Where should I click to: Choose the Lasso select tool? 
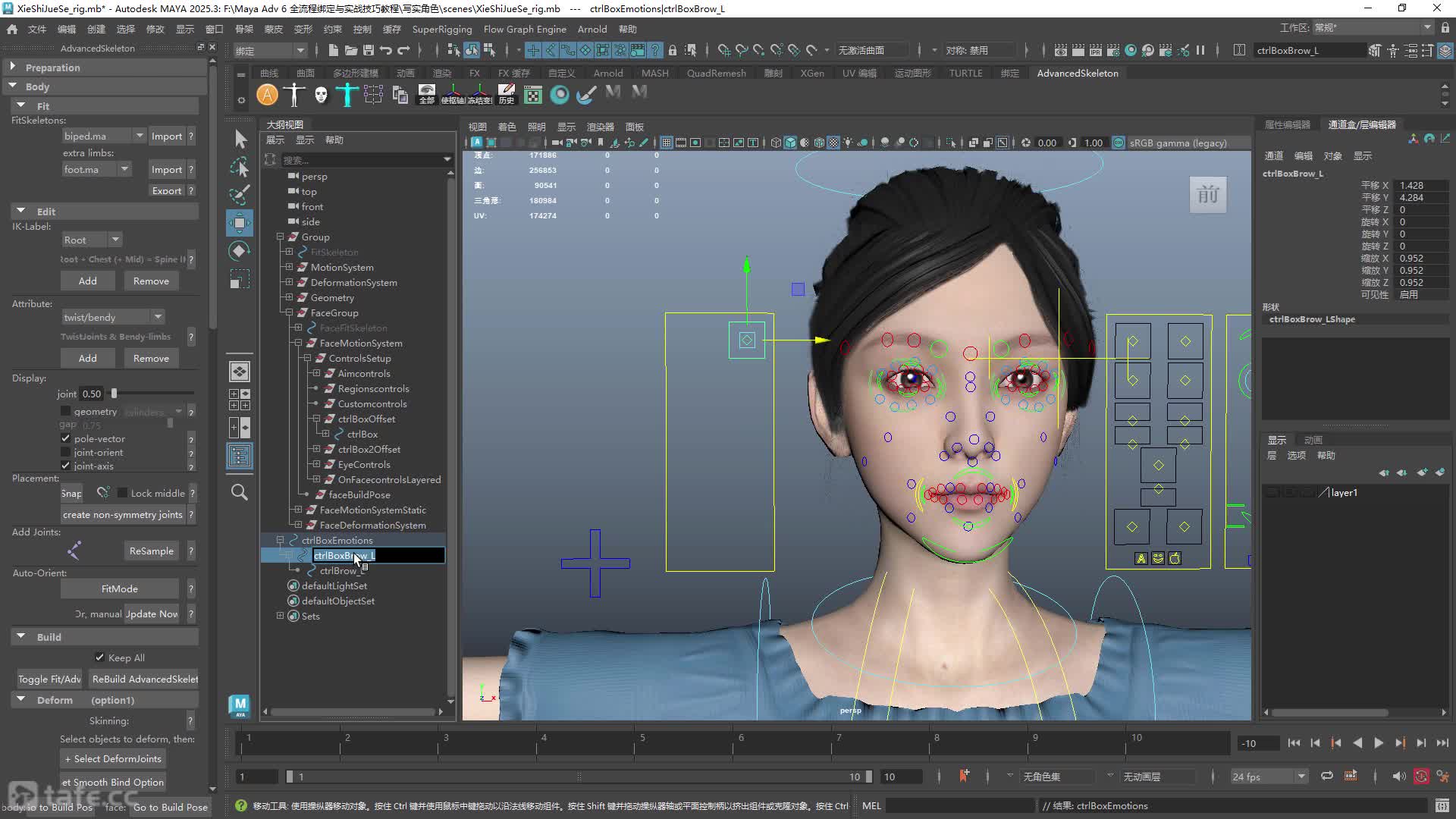(240, 168)
